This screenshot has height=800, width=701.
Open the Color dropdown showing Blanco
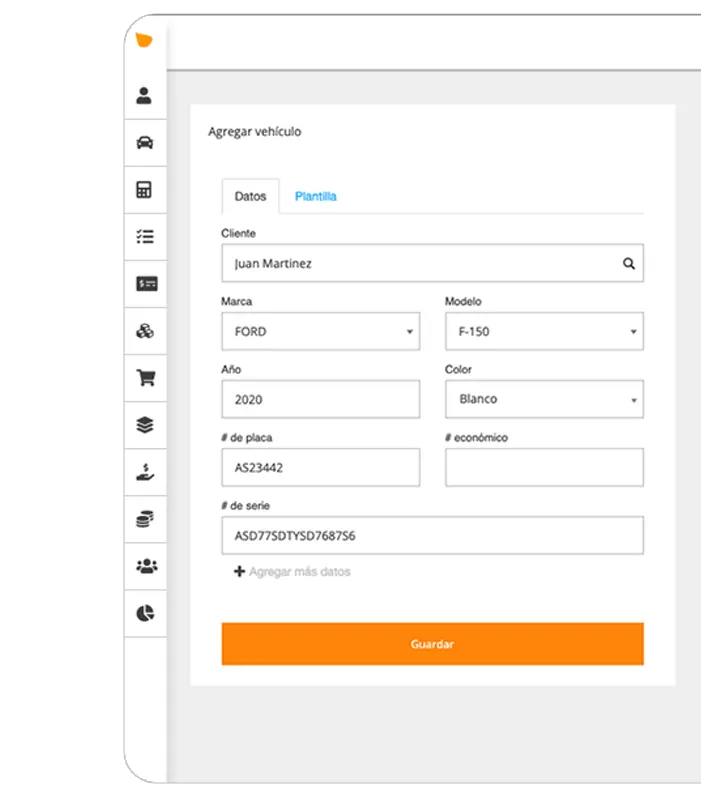click(544, 399)
